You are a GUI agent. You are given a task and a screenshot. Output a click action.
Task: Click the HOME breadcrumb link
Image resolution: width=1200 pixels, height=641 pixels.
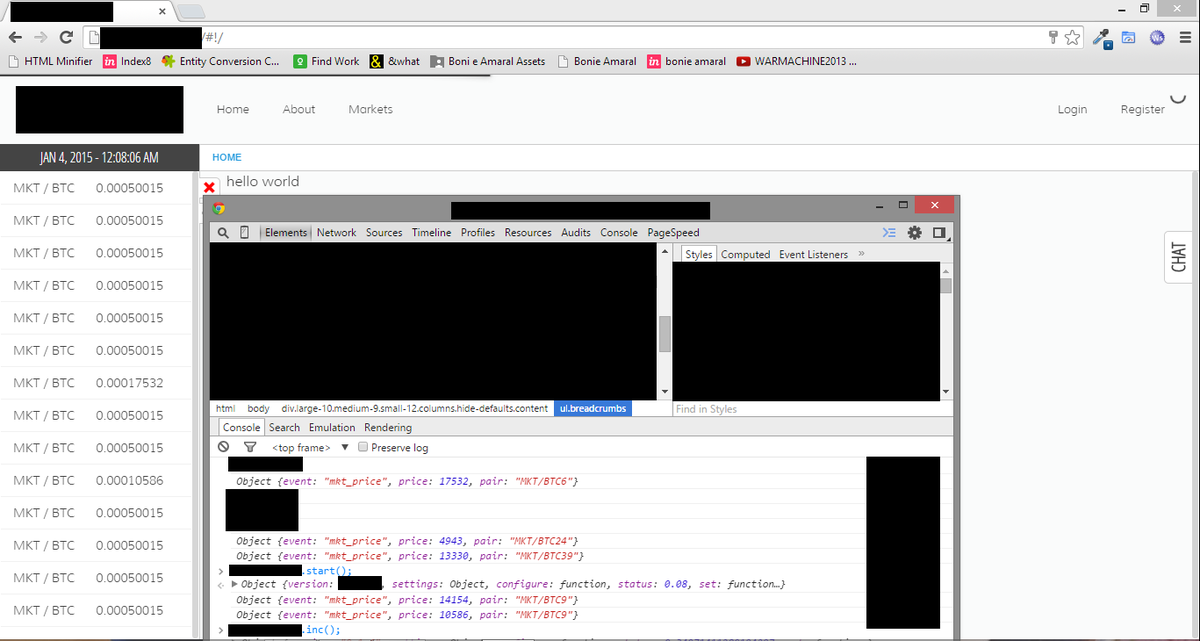point(227,157)
